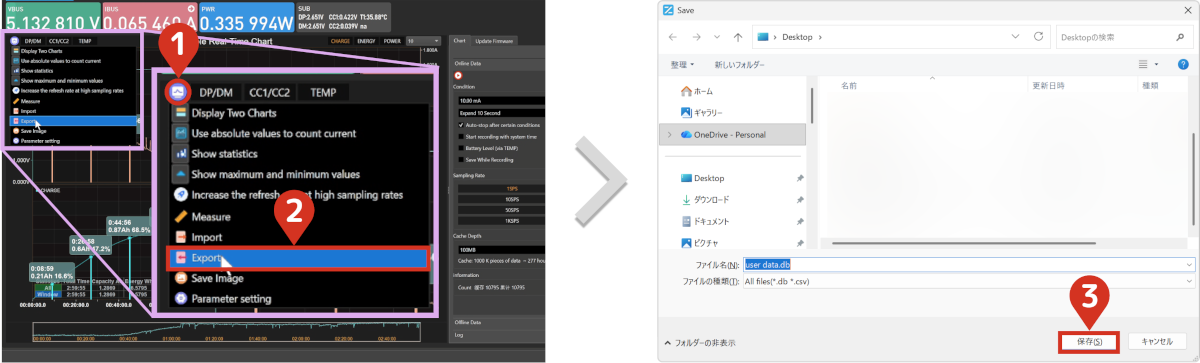Click the 保存(S) save button
The image size is (1200, 363).
click(1089, 341)
